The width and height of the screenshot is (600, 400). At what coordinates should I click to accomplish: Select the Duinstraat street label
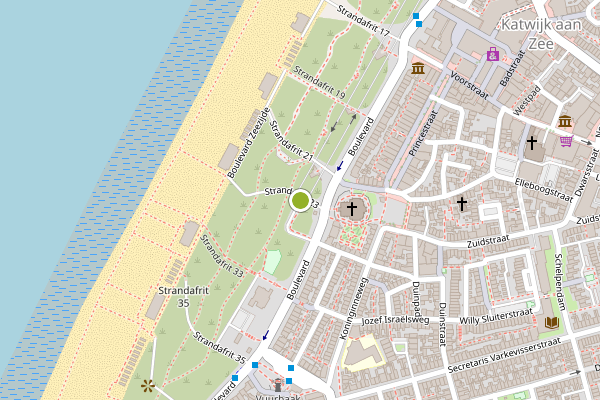(x=442, y=325)
